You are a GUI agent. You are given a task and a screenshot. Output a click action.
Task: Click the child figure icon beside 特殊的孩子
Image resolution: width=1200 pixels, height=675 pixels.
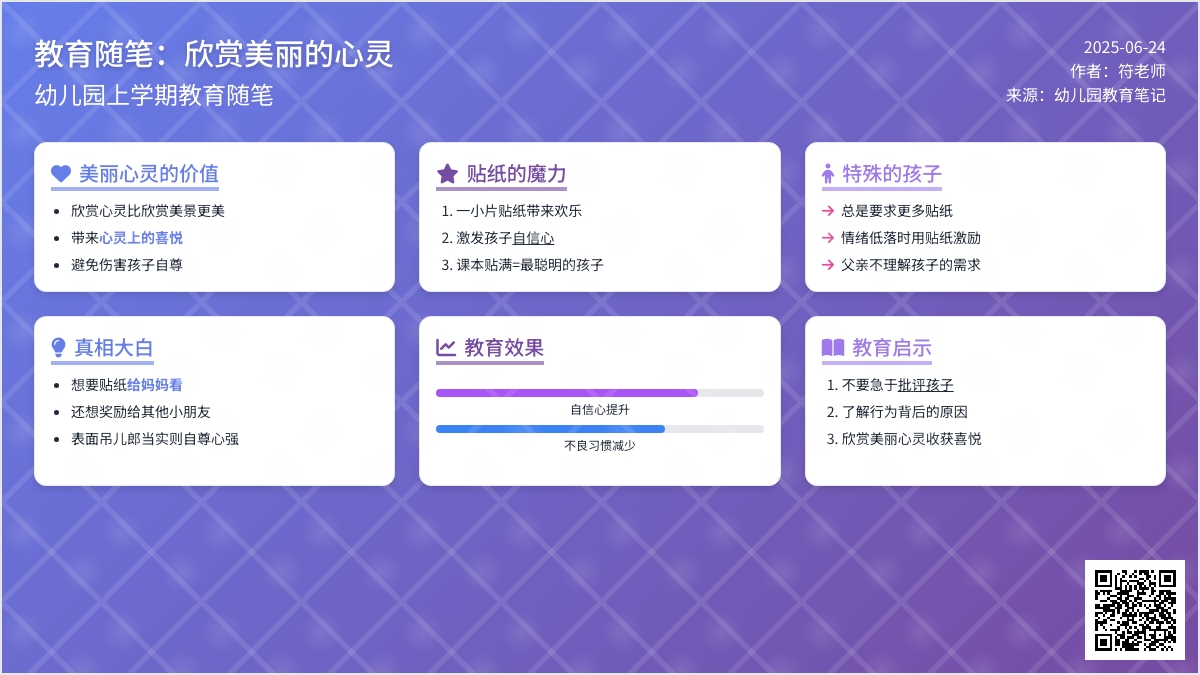(828, 174)
